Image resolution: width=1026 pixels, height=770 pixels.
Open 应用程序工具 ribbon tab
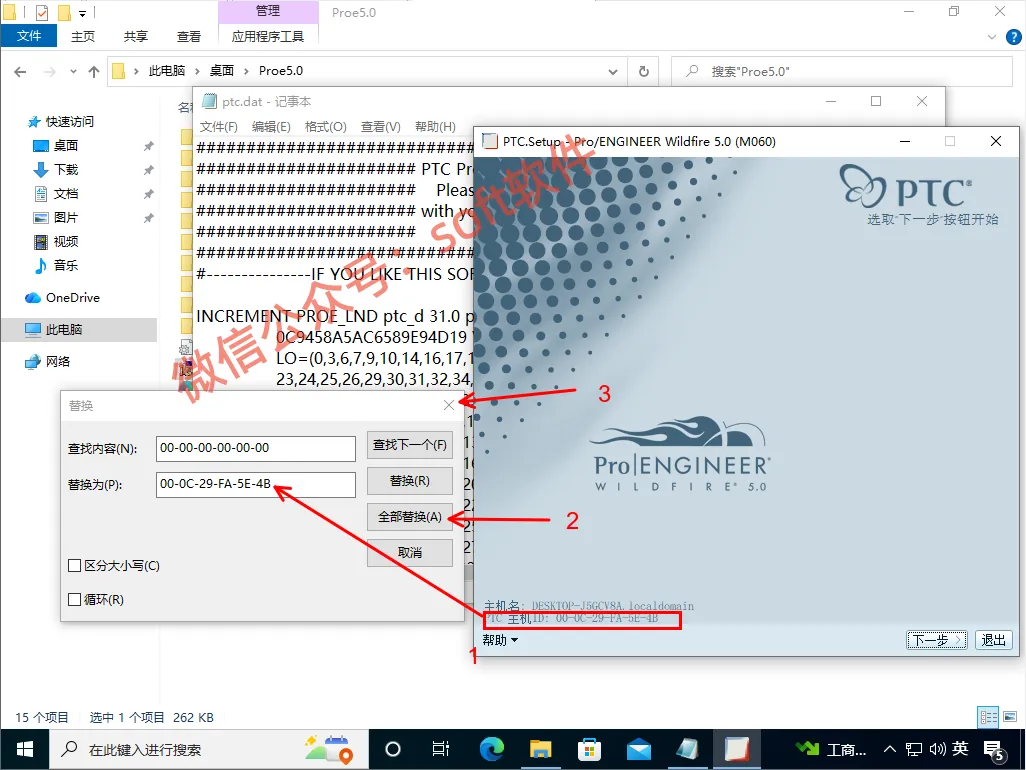(268, 37)
